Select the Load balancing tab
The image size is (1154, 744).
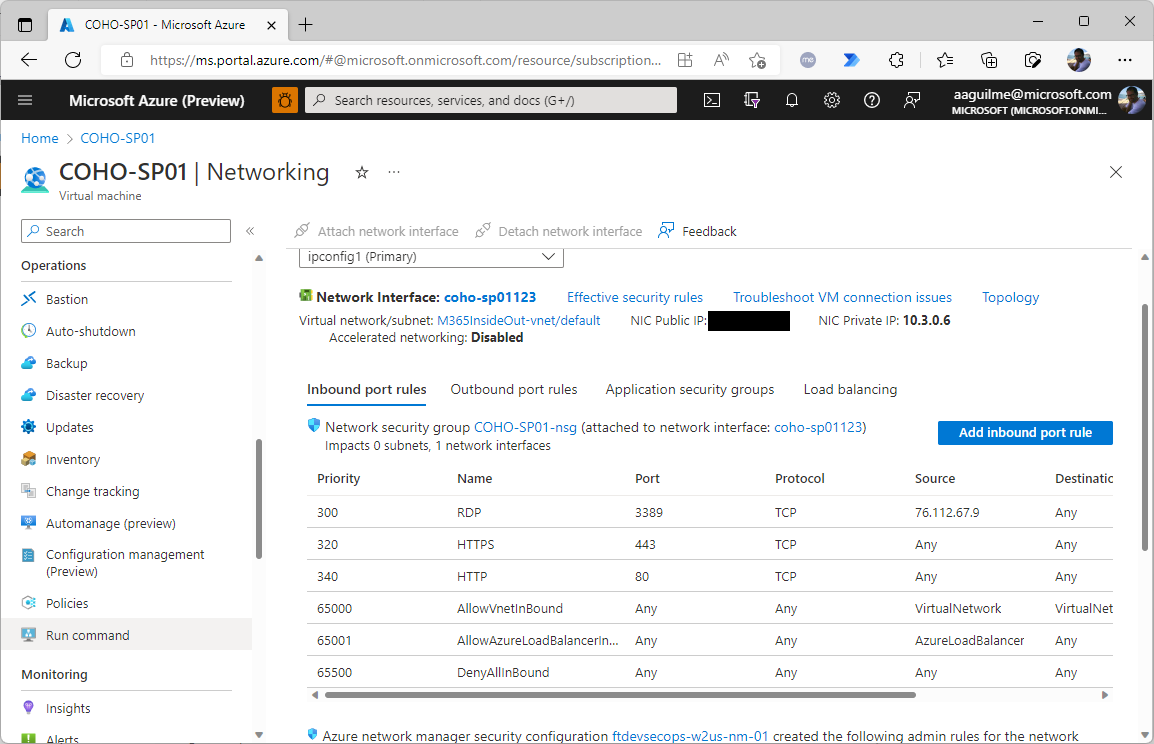pos(850,389)
